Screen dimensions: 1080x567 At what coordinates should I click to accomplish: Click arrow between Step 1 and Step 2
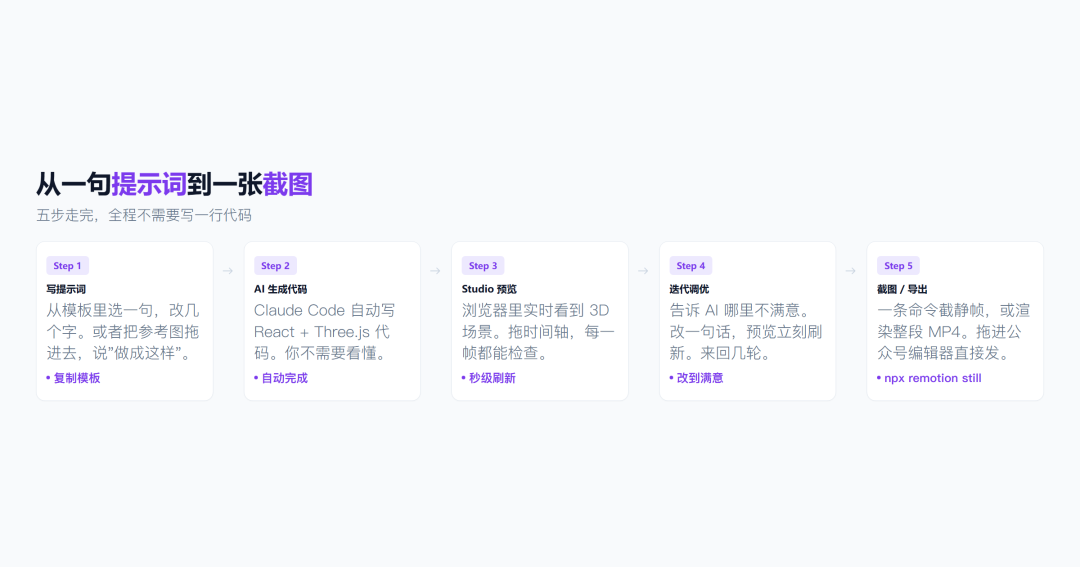(x=228, y=271)
